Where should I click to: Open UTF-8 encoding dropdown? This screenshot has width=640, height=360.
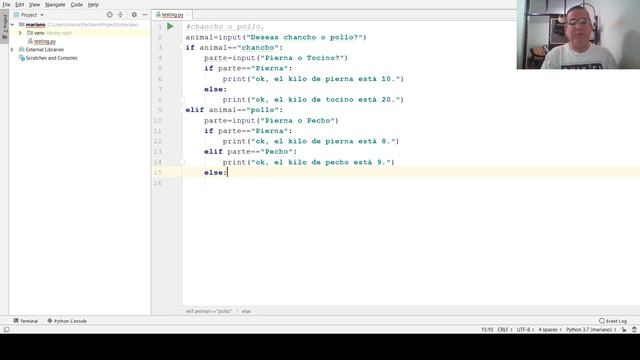(x=525, y=329)
